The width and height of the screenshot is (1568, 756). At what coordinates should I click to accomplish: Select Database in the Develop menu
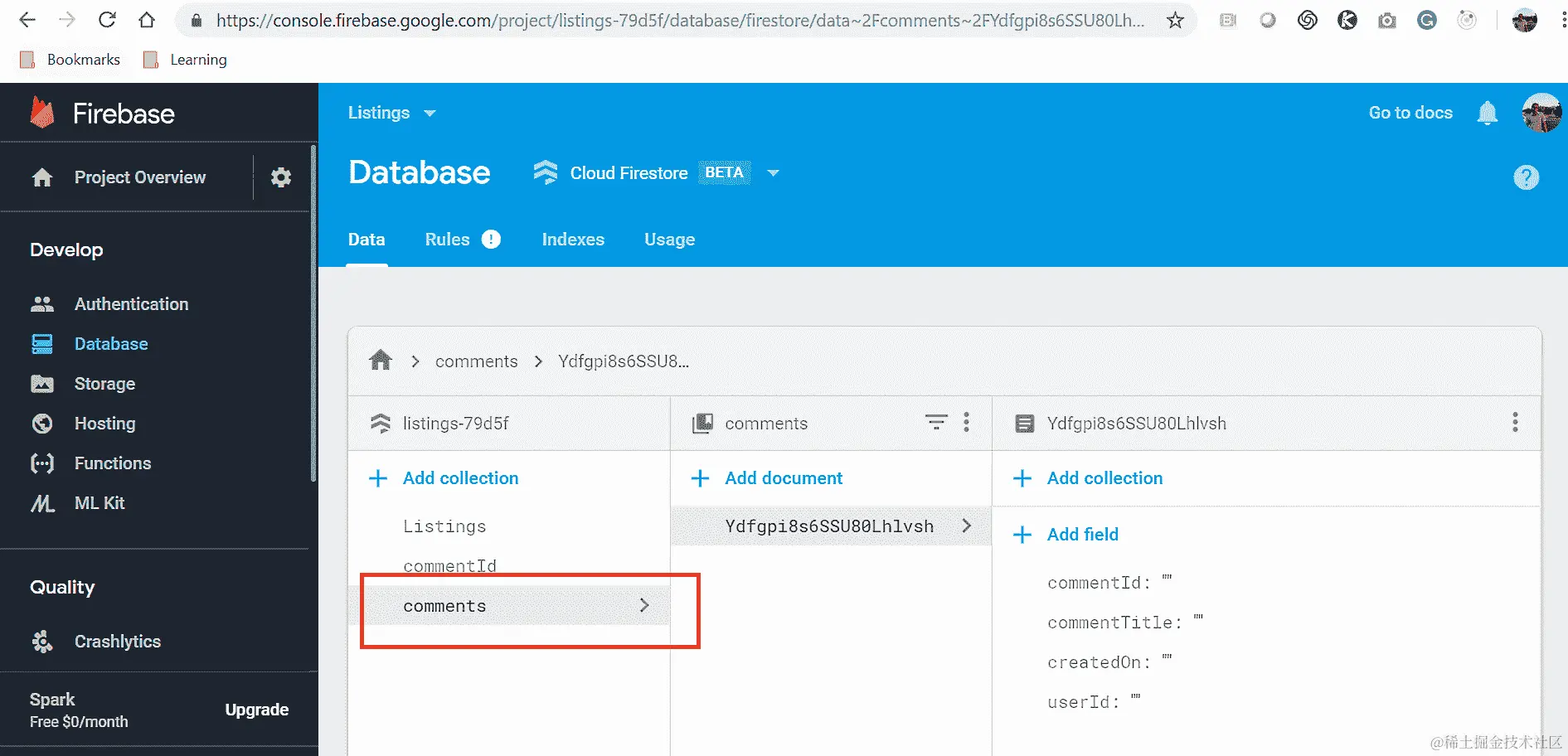111,344
